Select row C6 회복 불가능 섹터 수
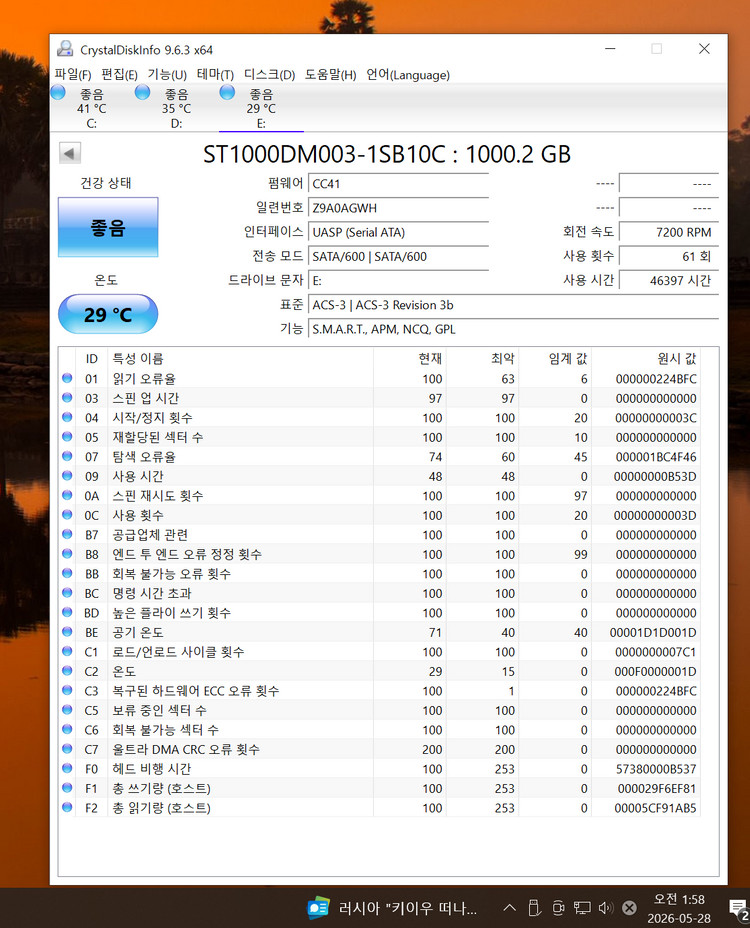 (379, 730)
